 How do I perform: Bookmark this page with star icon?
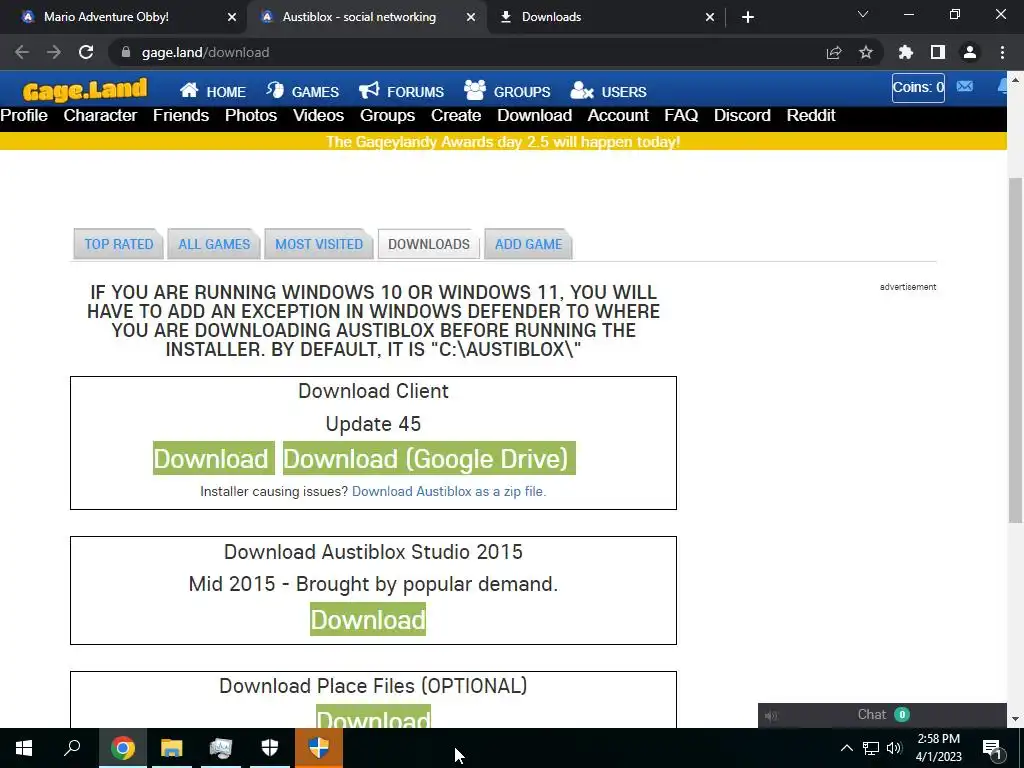point(866,52)
